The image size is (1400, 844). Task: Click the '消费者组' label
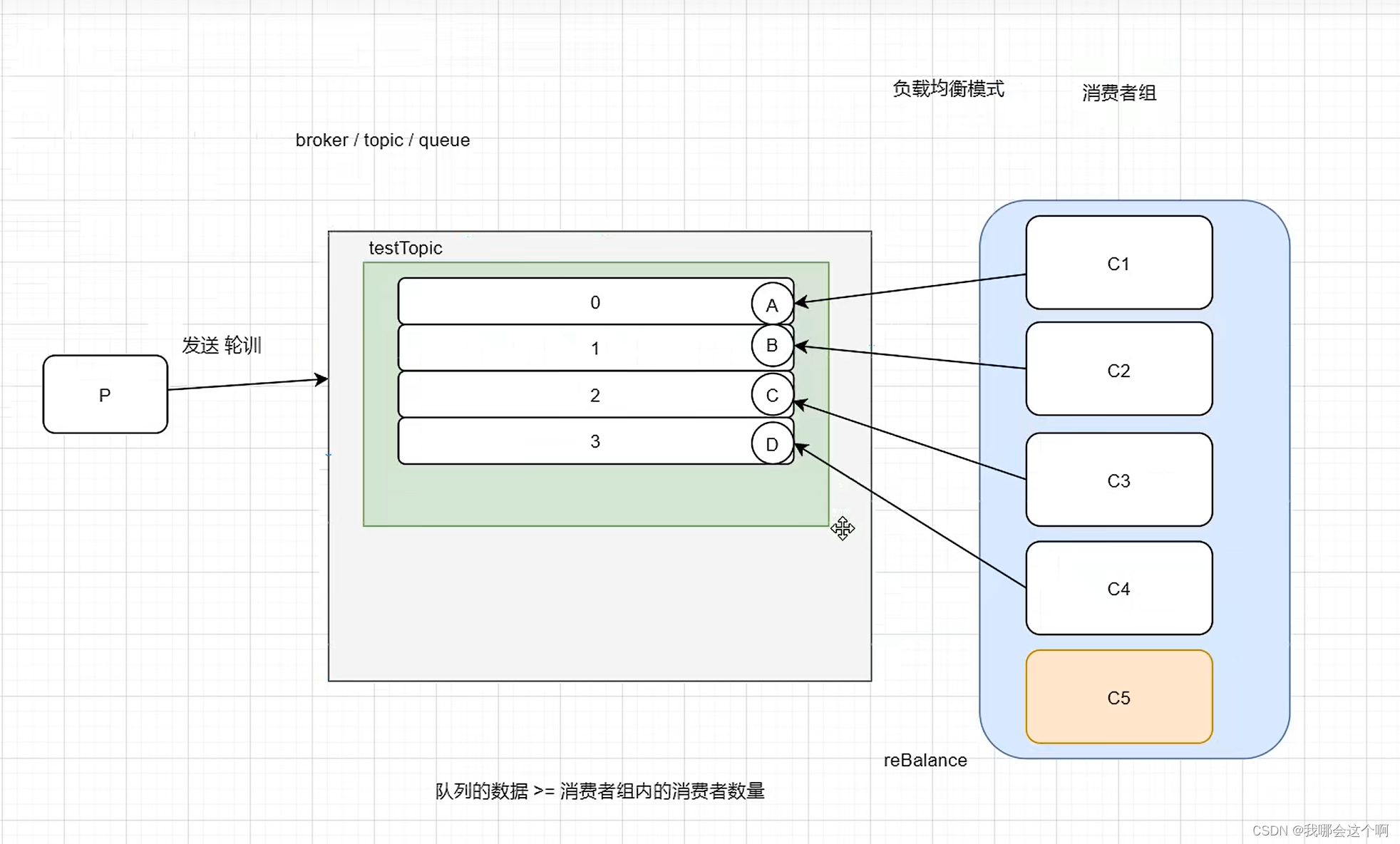(x=1119, y=93)
